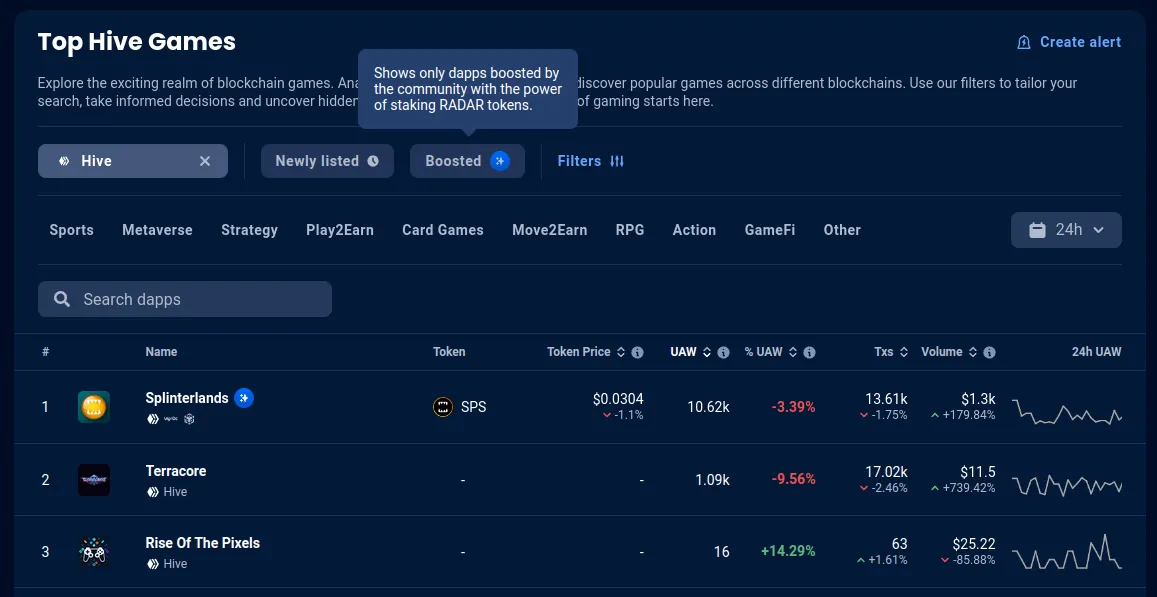
Task: Click the SPS token icon
Action: tap(443, 407)
